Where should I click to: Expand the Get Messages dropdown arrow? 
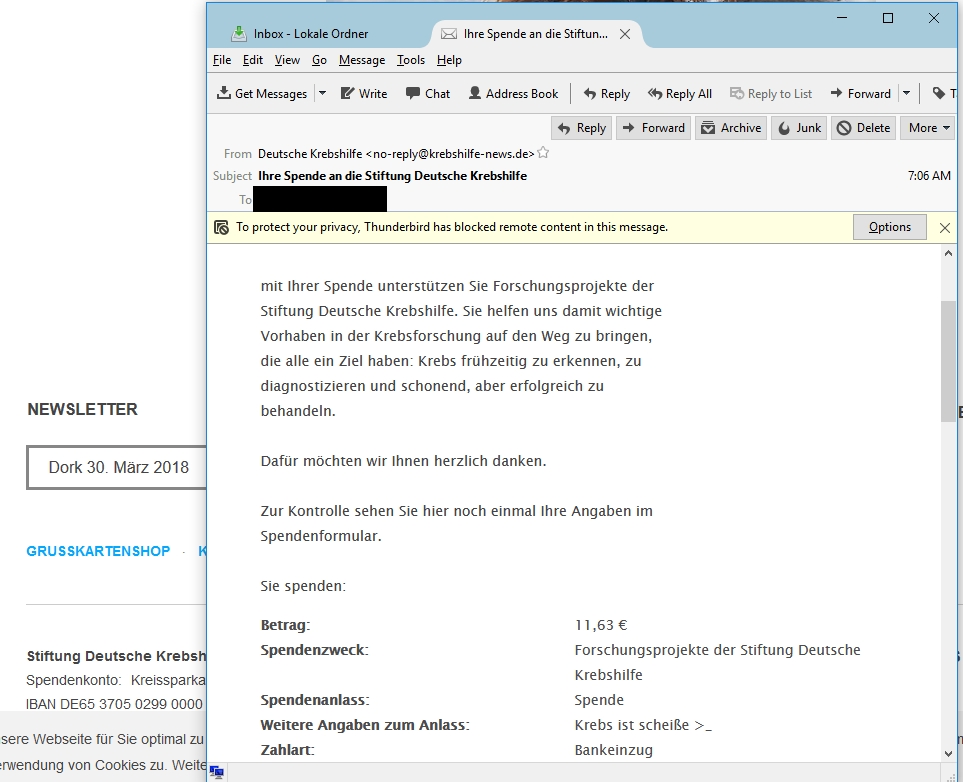(x=322, y=93)
